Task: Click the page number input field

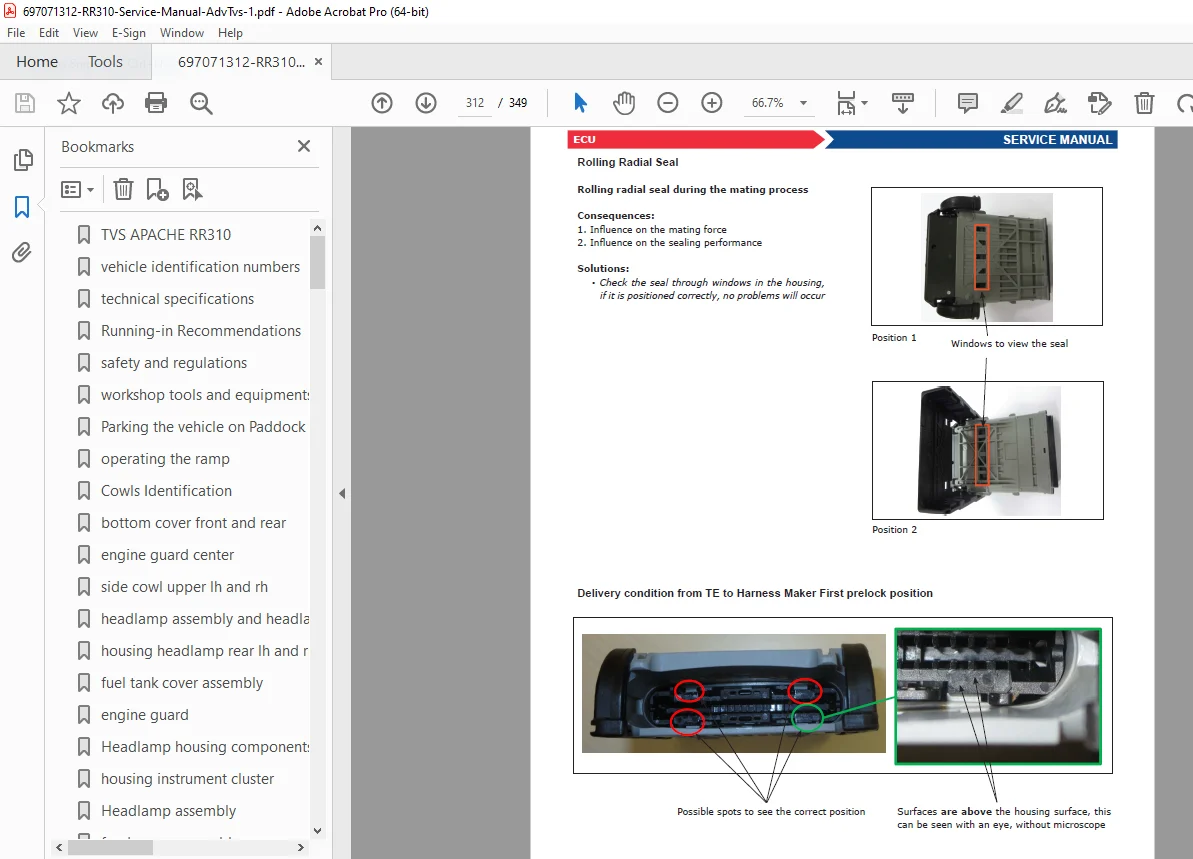Action: point(475,103)
